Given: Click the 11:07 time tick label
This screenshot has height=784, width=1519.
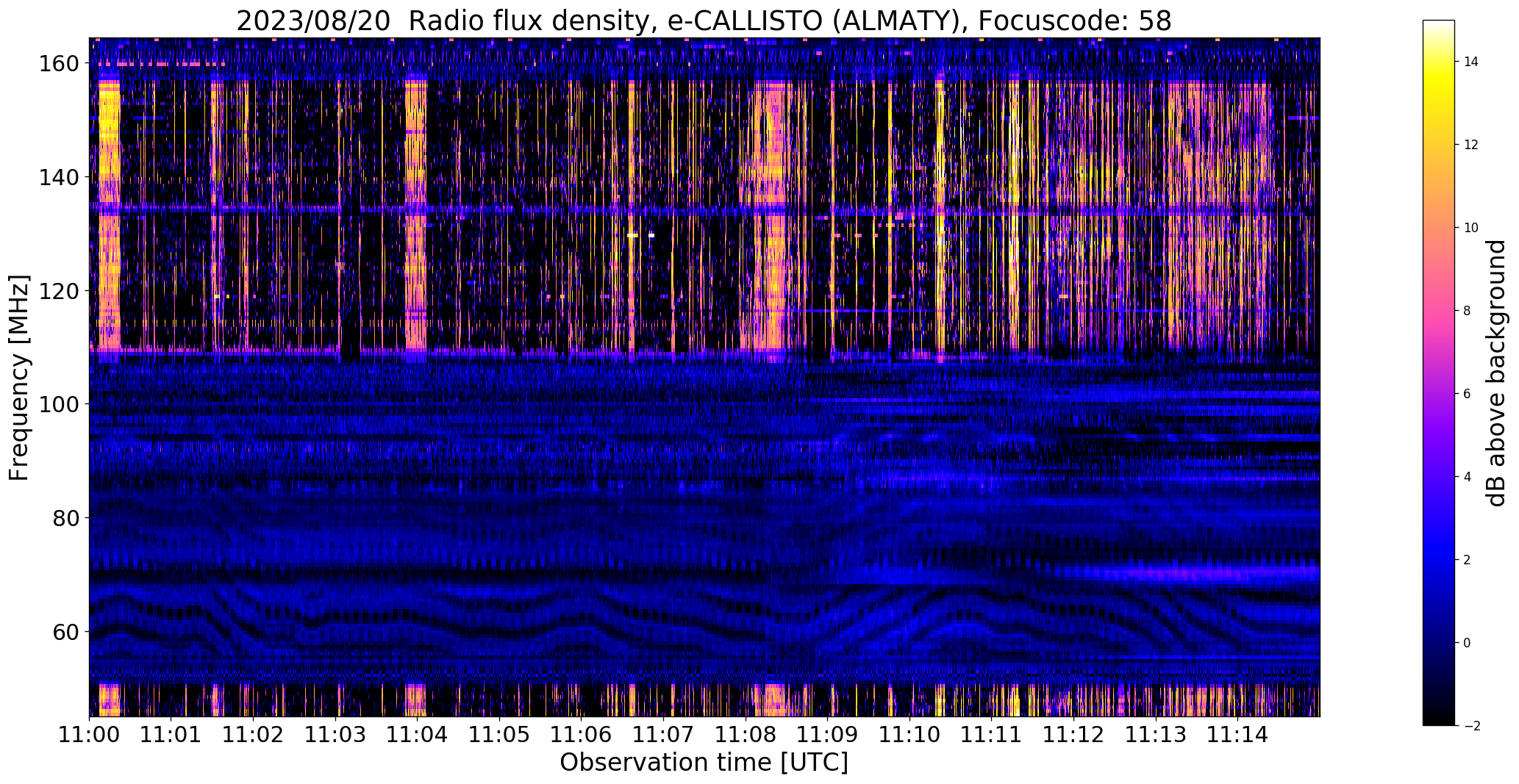Looking at the screenshot, I should click(663, 733).
